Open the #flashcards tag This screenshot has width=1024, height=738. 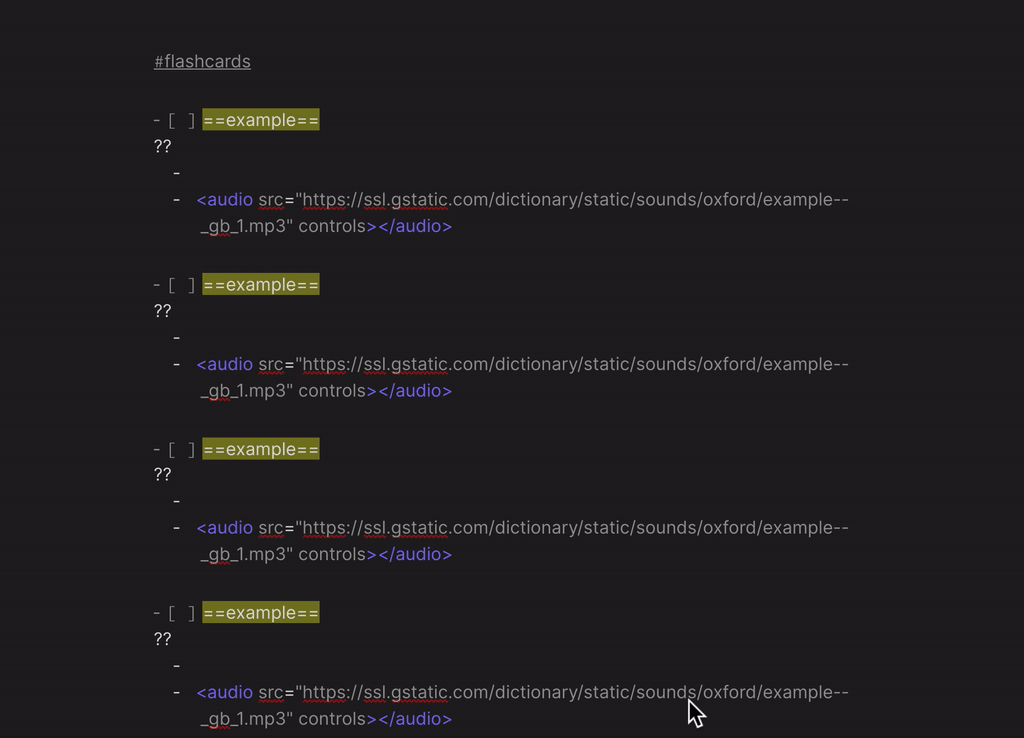(202, 61)
